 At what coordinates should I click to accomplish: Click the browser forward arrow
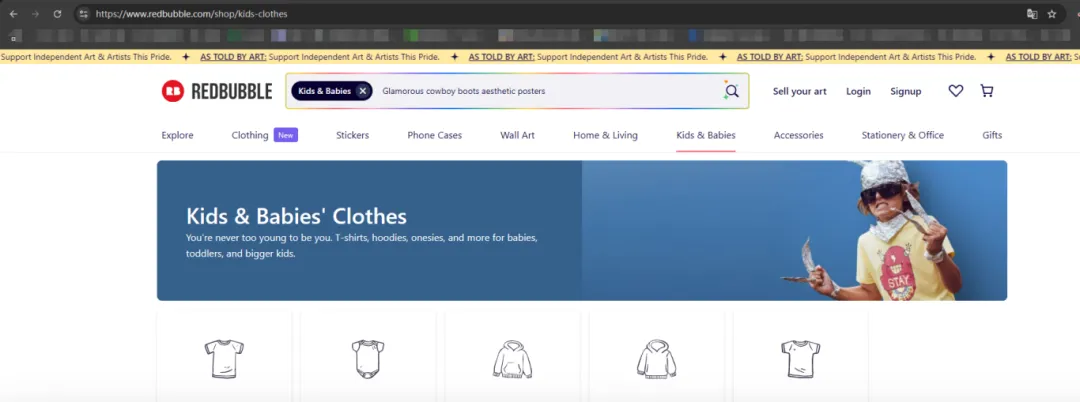35,14
